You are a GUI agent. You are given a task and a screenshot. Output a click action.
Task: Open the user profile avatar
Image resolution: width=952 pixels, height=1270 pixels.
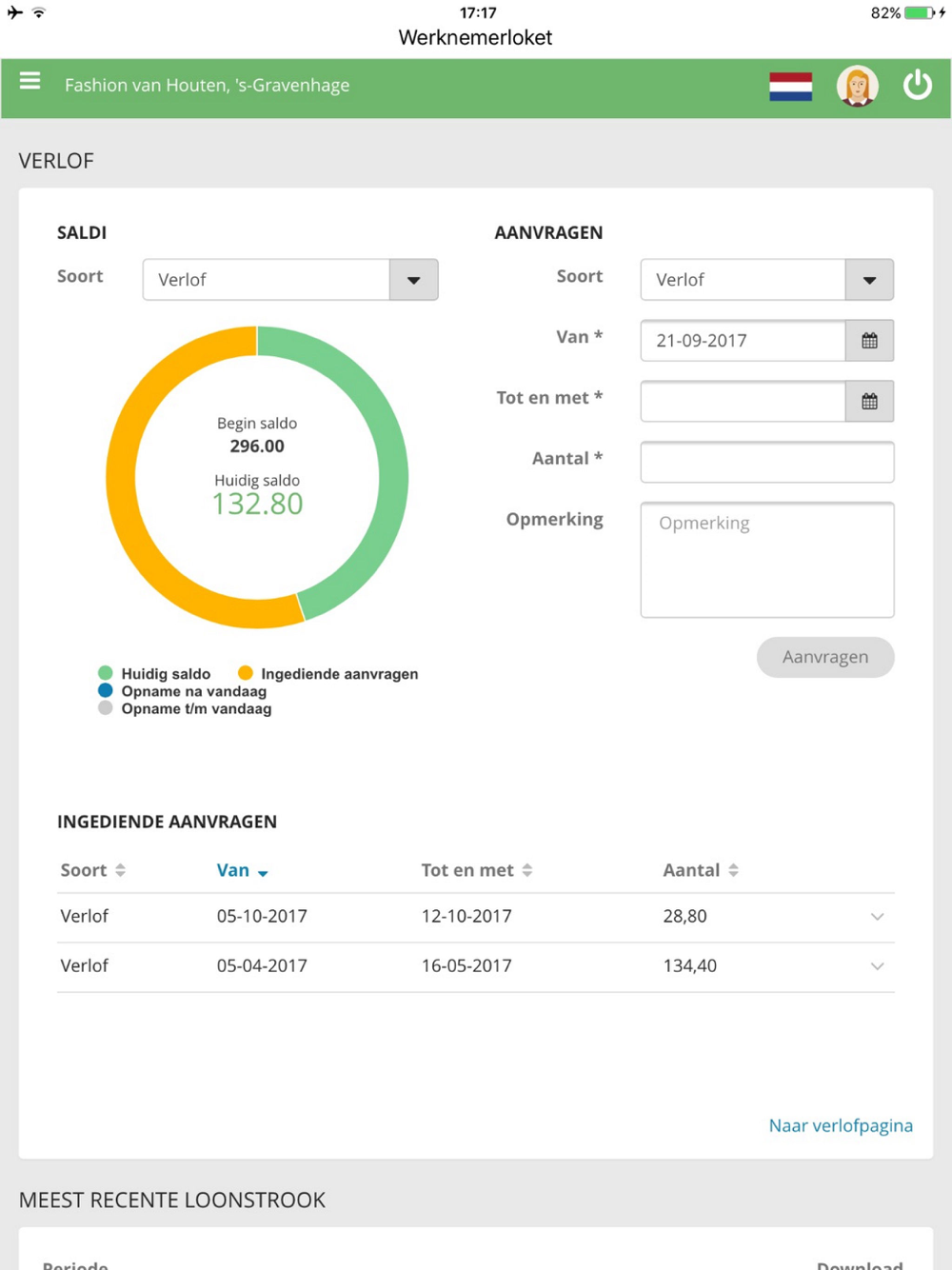[x=857, y=87]
